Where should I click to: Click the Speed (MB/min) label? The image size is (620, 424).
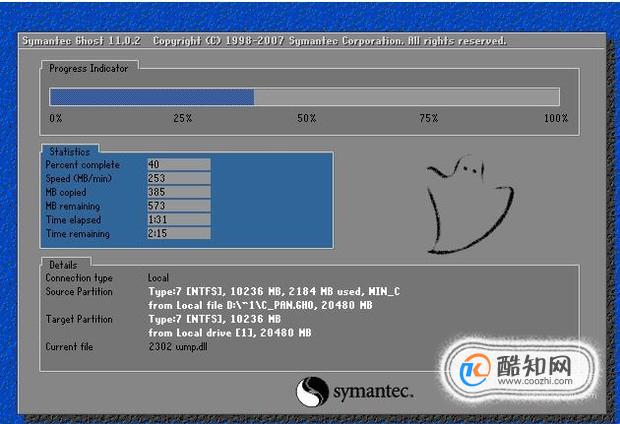pyautogui.click(x=78, y=178)
